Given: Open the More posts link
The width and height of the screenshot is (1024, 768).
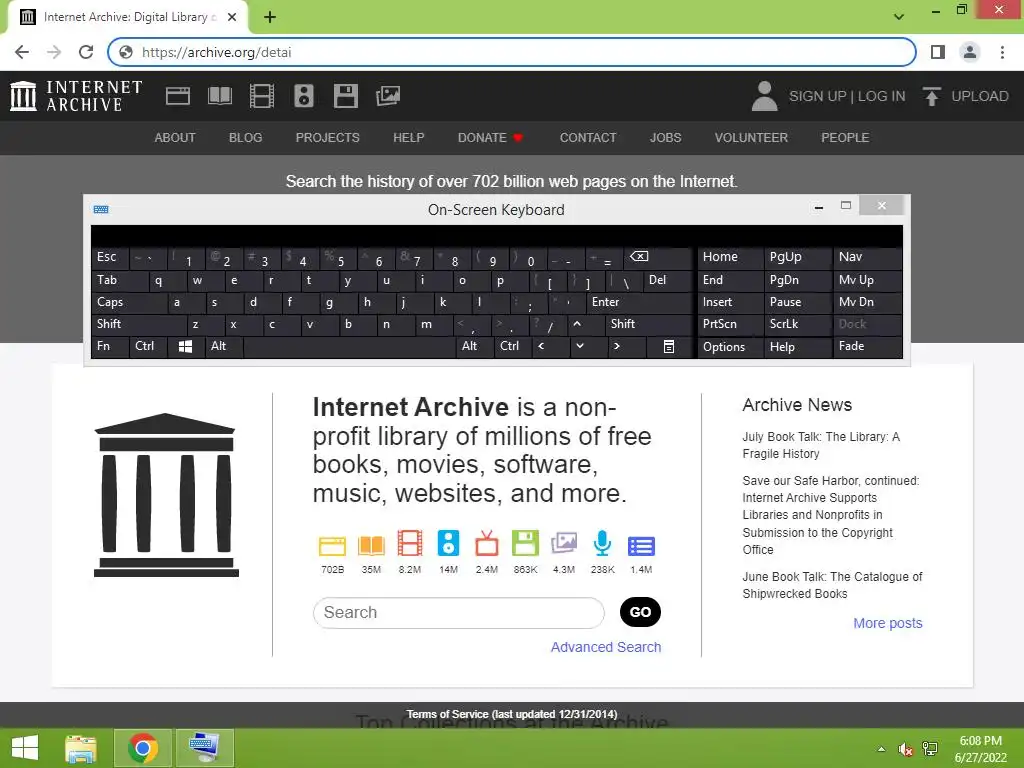Looking at the screenshot, I should (888, 623).
